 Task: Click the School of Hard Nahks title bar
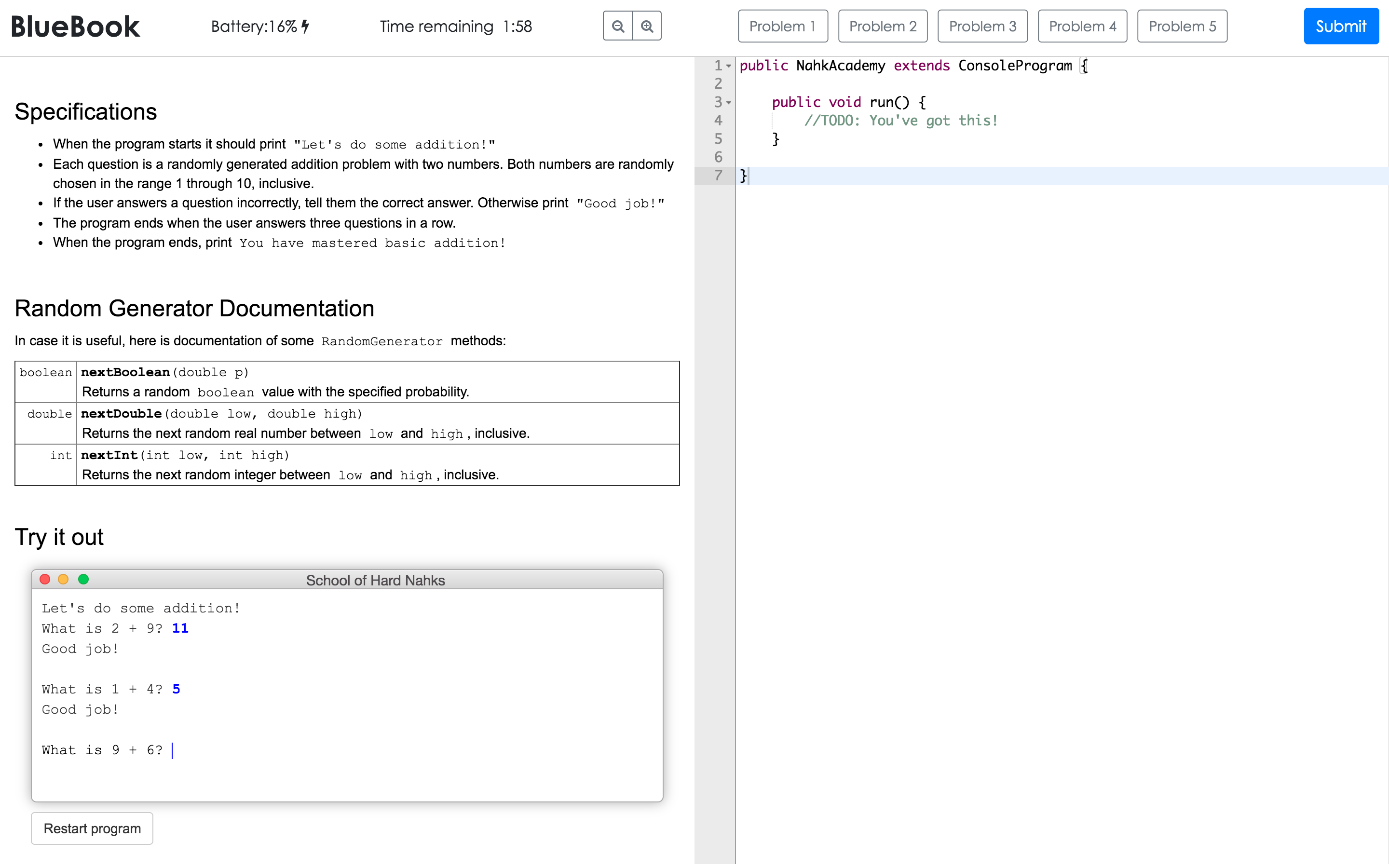point(375,580)
